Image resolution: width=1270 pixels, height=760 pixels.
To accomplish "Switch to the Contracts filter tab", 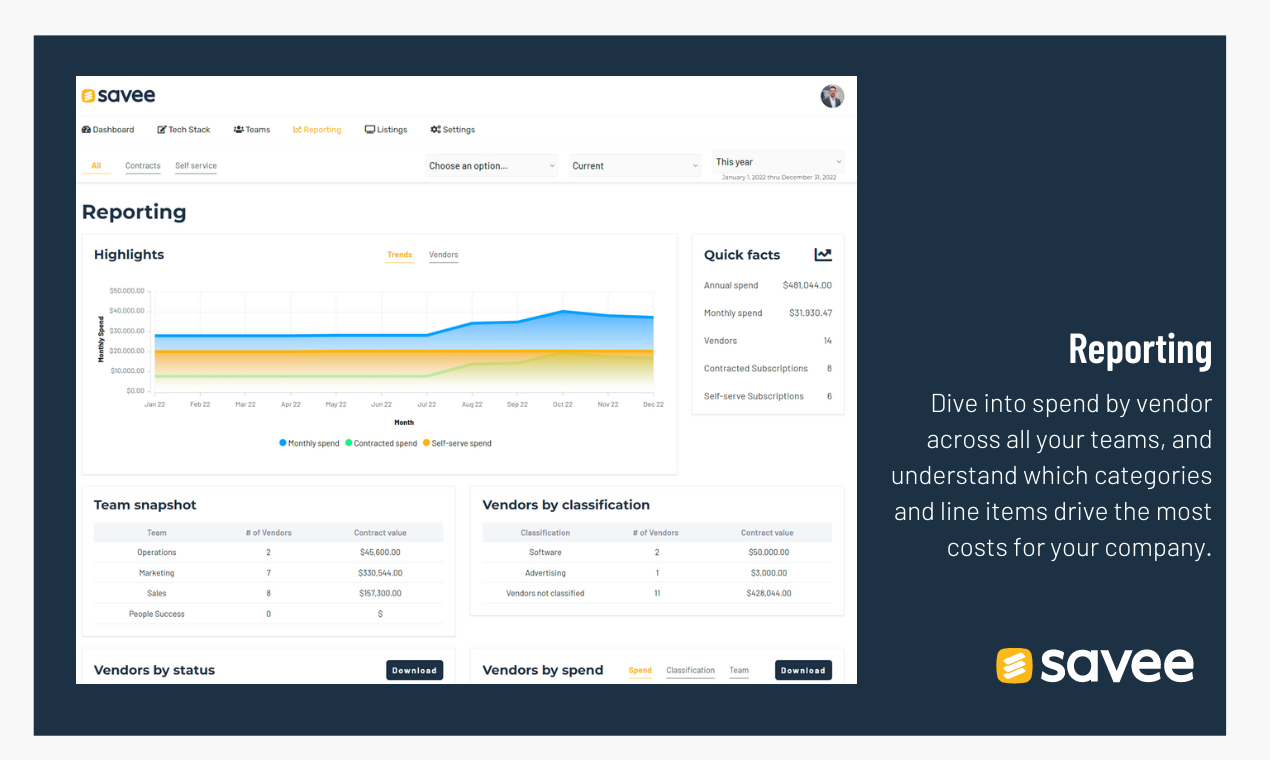I will click(143, 166).
